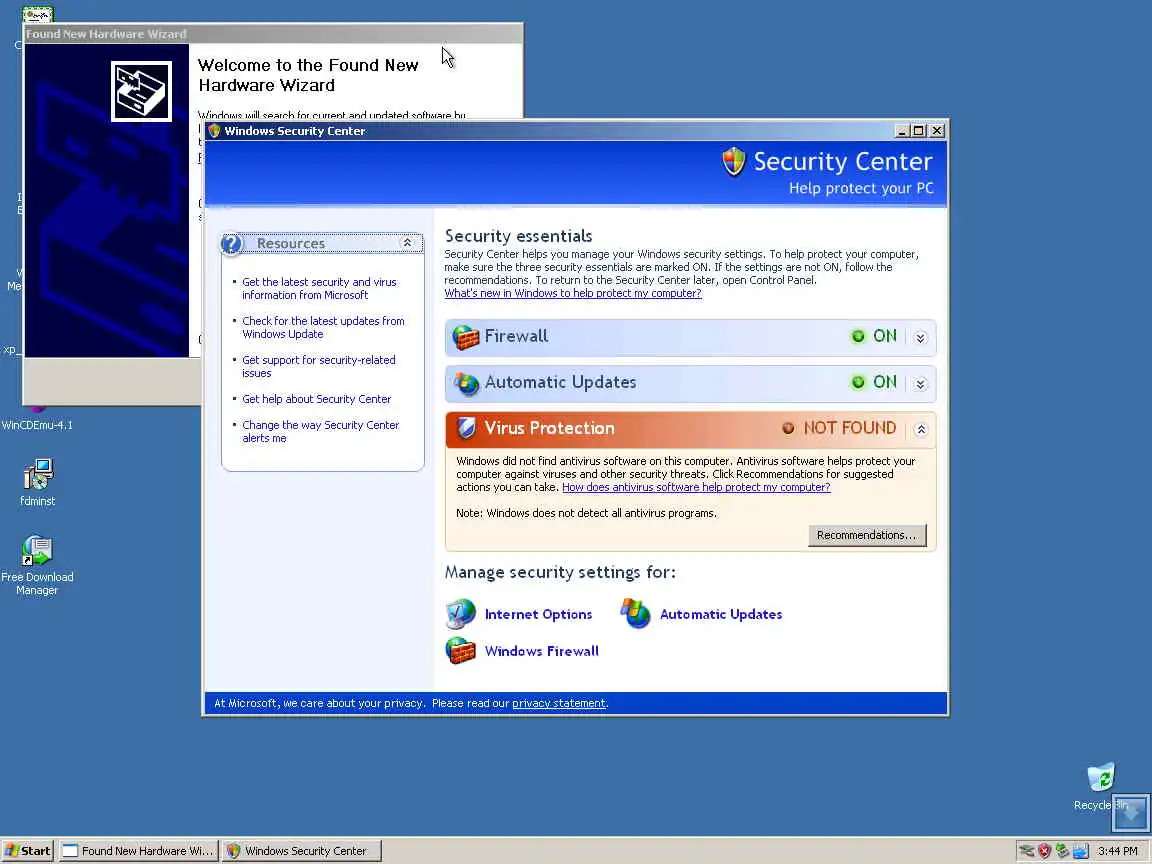Open Internet Options globe icon
The image size is (1152, 864).
coord(461,613)
